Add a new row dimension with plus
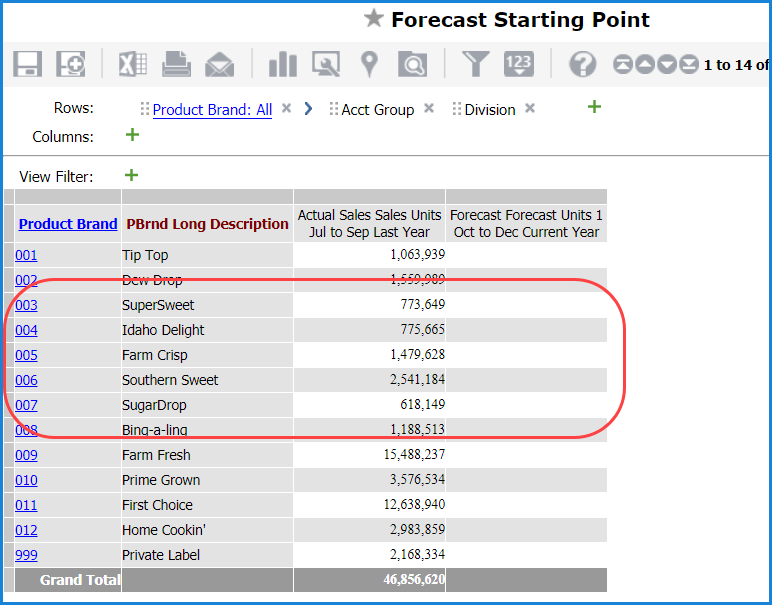The width and height of the screenshot is (772, 605). pos(594,107)
